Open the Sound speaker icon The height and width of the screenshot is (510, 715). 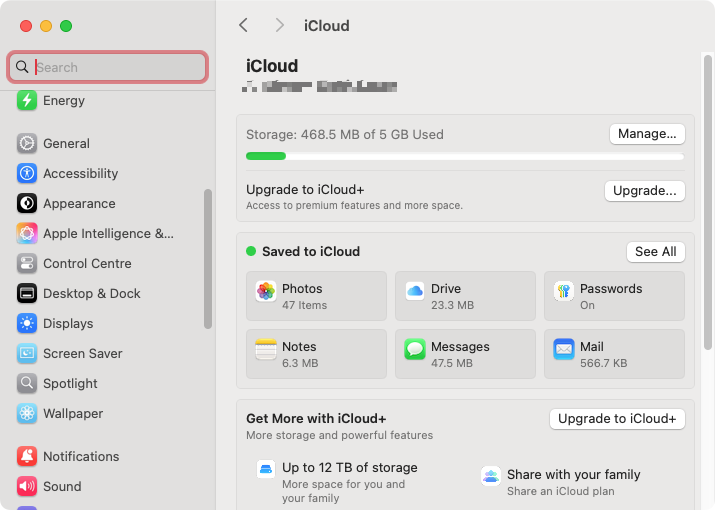click(x=27, y=486)
